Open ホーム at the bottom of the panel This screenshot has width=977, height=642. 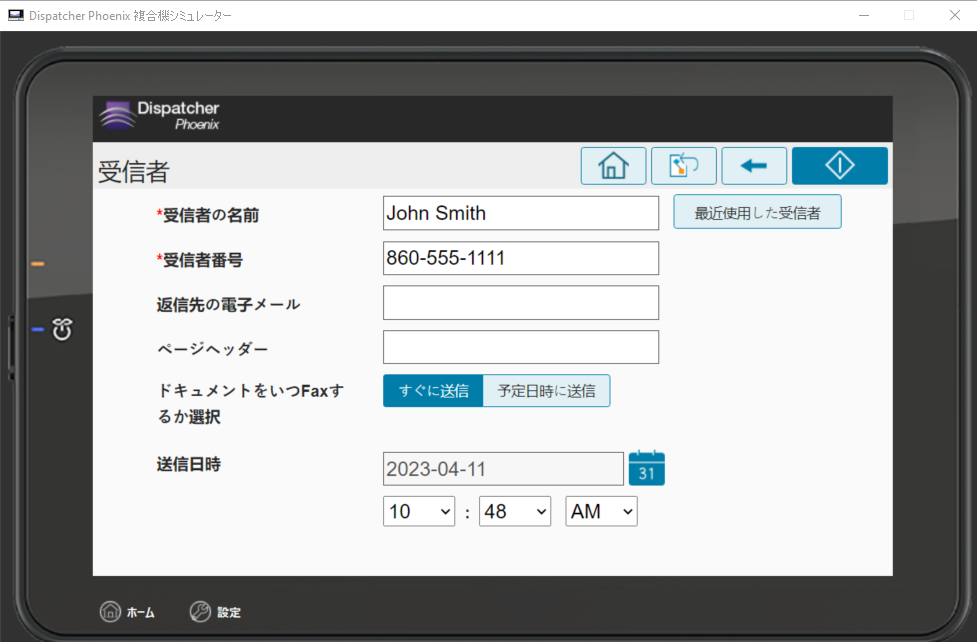[x=127, y=612]
